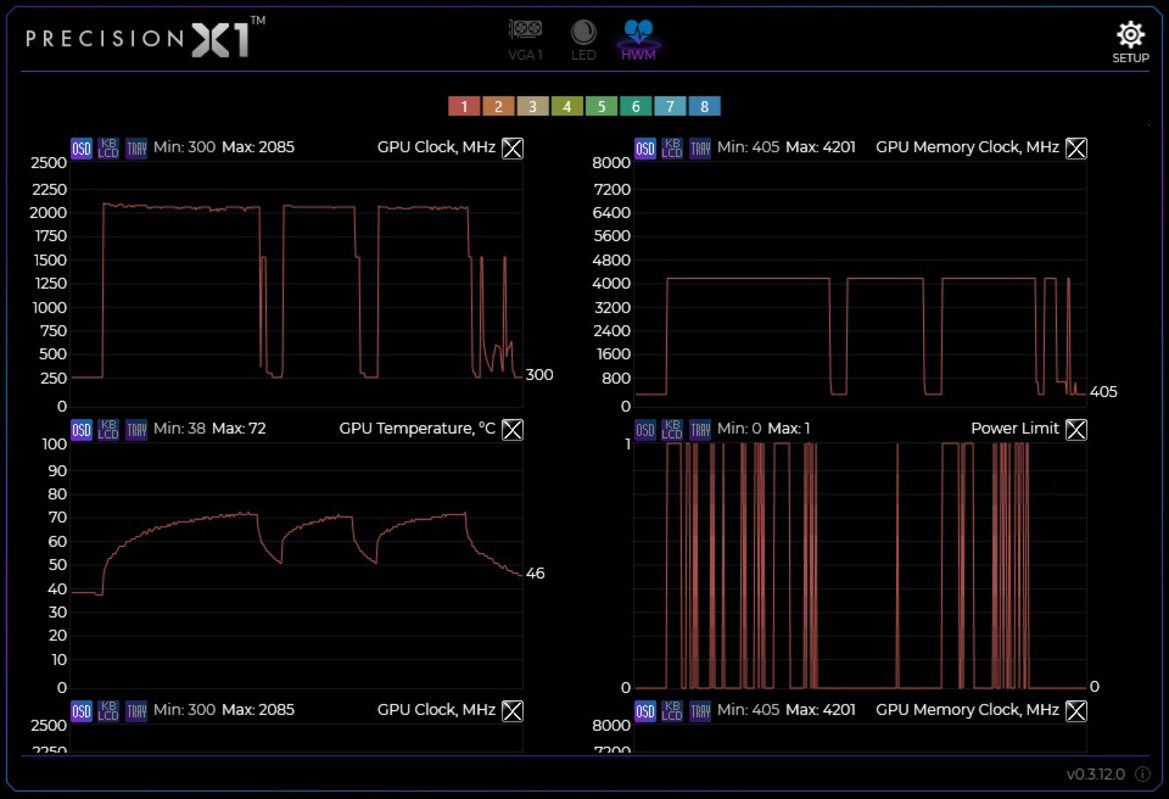Toggle OSD on bottom GPU Memory Clock graph
The image size is (1169, 799).
[645, 711]
